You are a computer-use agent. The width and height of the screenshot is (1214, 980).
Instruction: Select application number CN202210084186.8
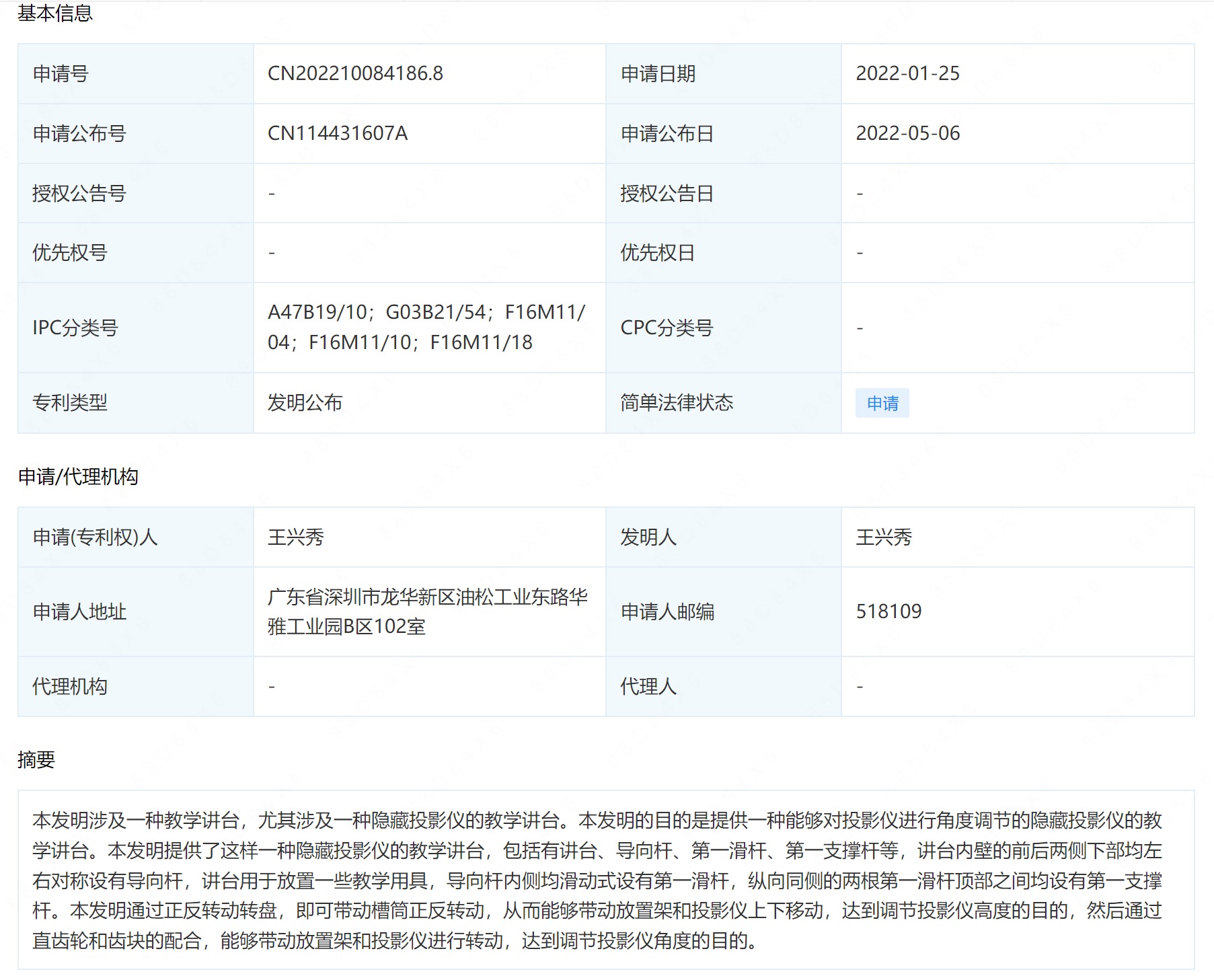[355, 73]
